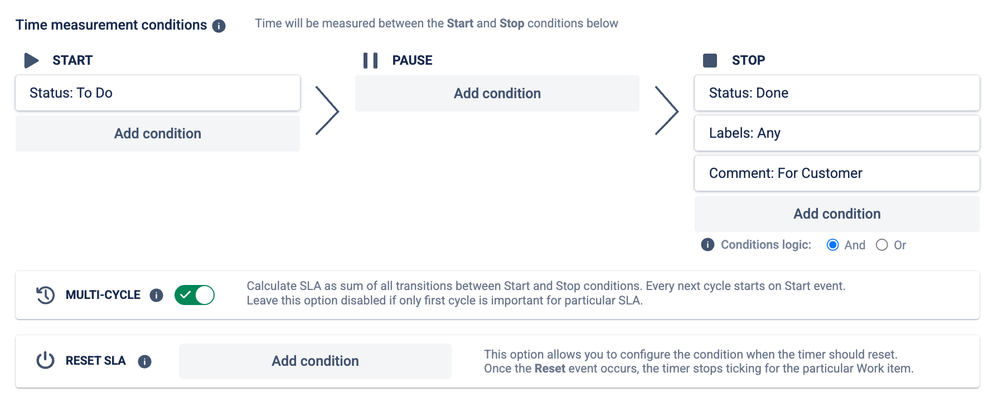Open the Labels: Any stop condition
This screenshot has height=396, width=998.
tap(837, 133)
